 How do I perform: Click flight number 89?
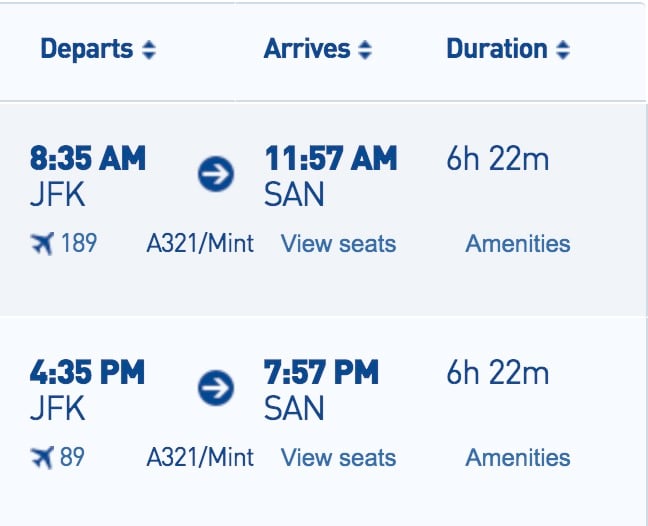pyautogui.click(x=72, y=457)
